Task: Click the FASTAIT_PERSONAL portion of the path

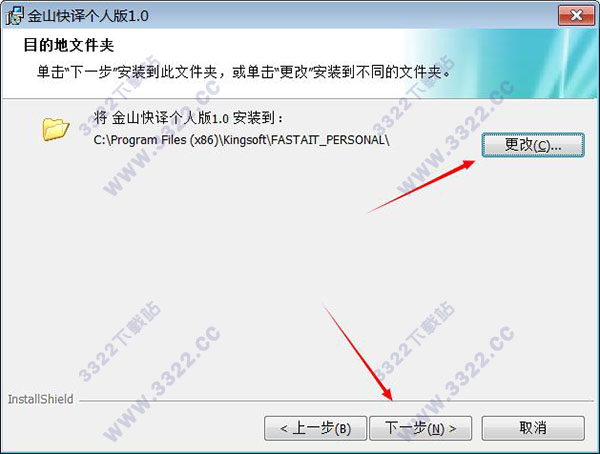Action: tap(330, 140)
